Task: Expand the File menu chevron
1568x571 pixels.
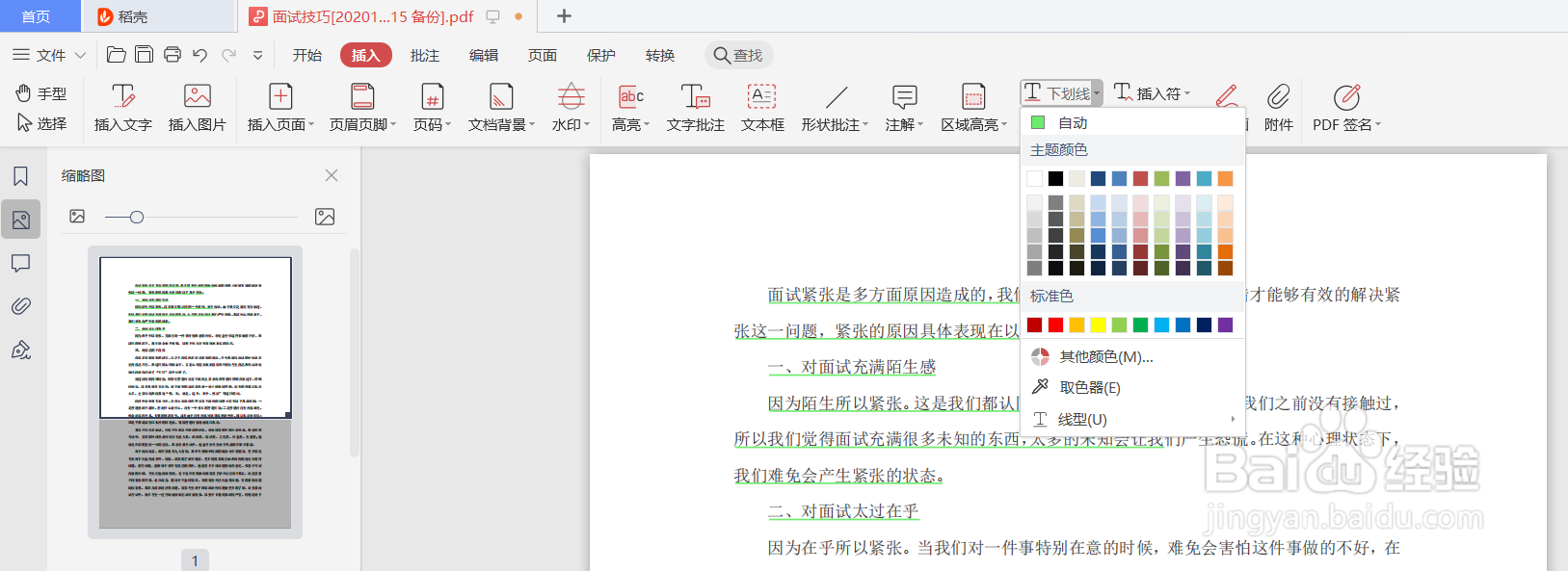Action: tap(80, 55)
